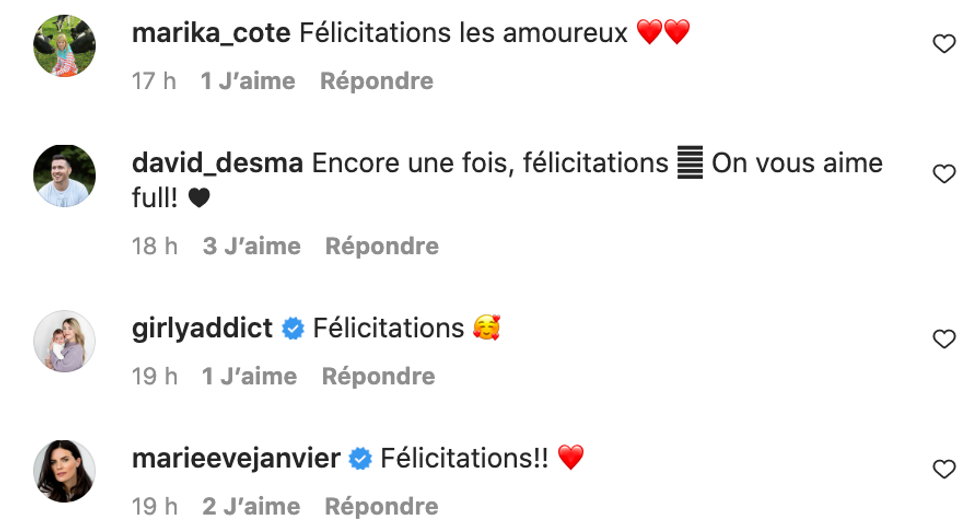Go to girlyaddict's profile via username

click(203, 328)
